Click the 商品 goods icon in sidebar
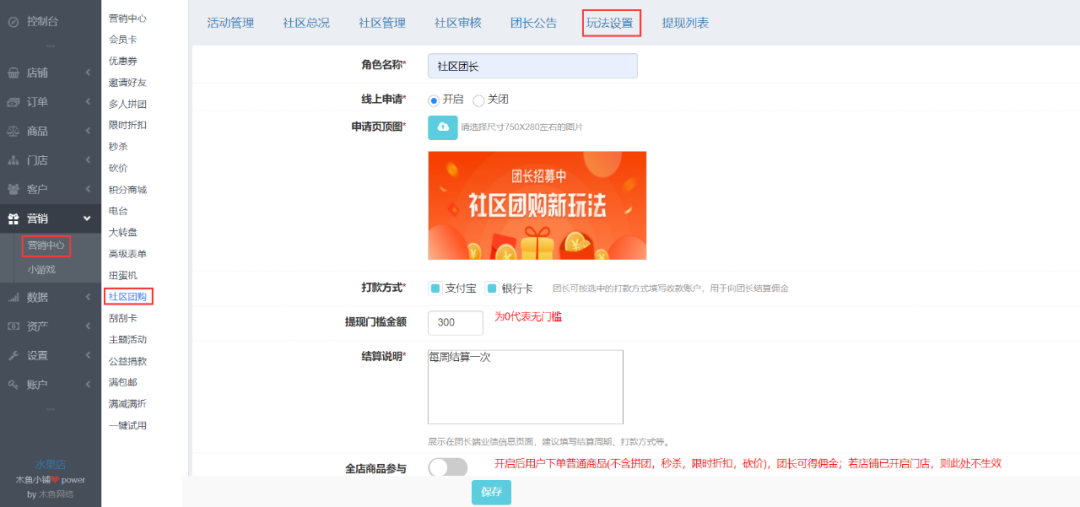Screen dimensions: 1080x507 tap(14, 131)
